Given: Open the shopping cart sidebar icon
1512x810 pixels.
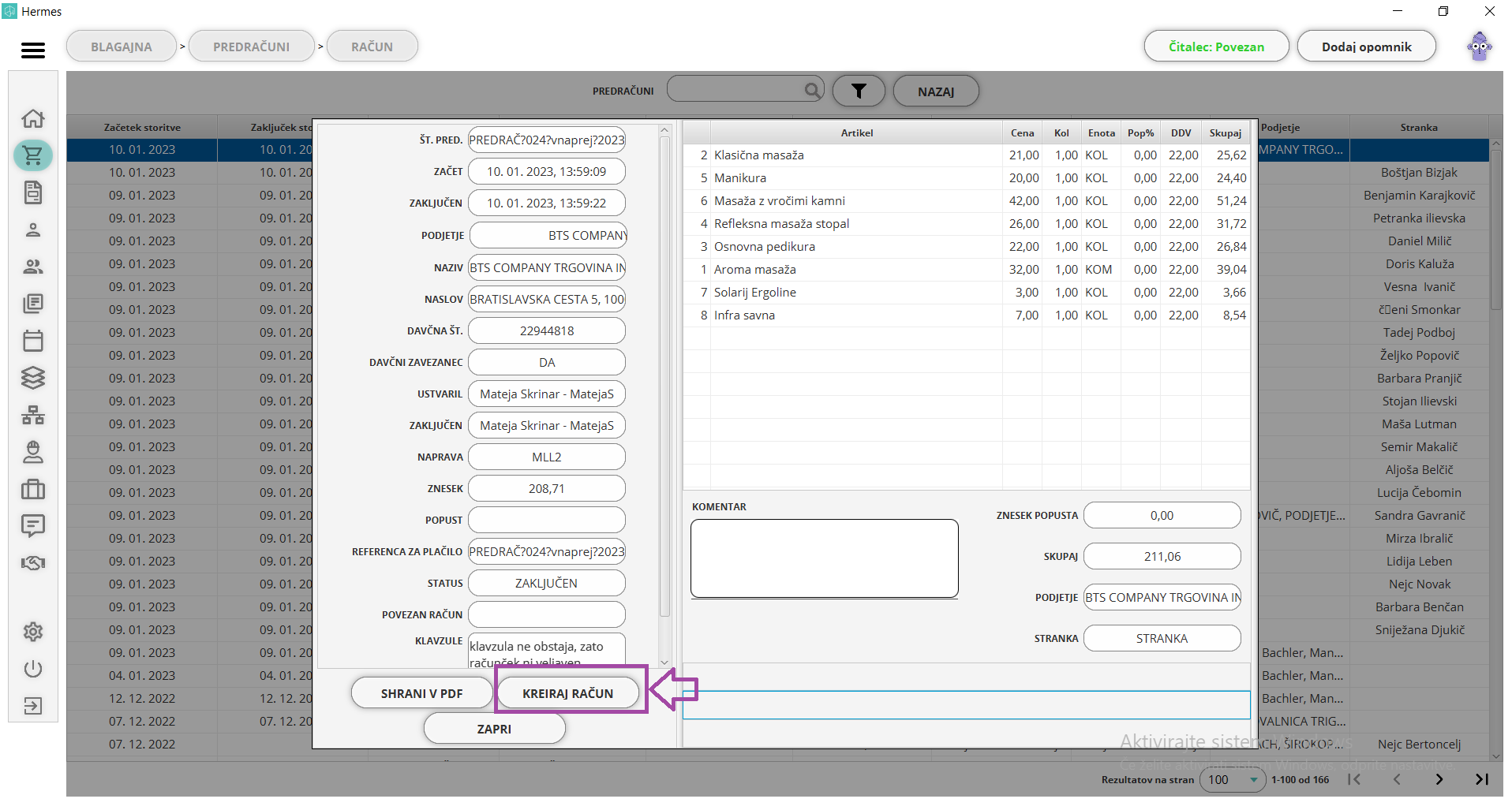Looking at the screenshot, I should [33, 155].
